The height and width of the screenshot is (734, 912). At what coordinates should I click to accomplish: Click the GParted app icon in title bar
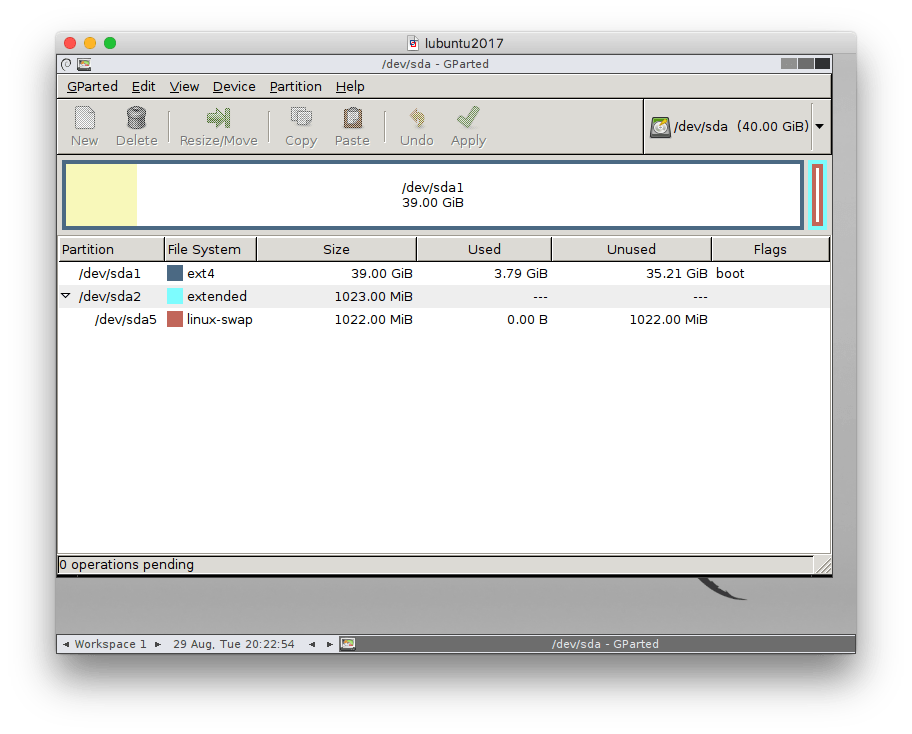[x=84, y=64]
